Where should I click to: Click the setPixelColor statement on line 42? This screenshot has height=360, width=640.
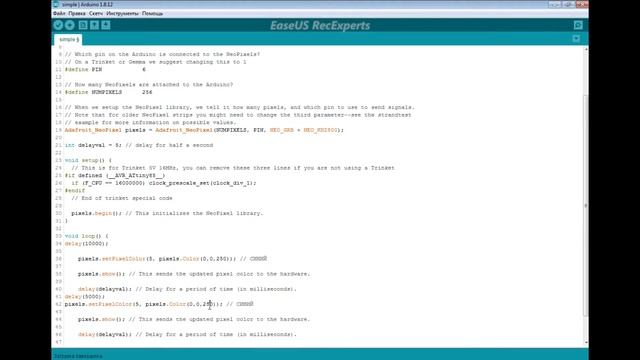[x=159, y=304]
